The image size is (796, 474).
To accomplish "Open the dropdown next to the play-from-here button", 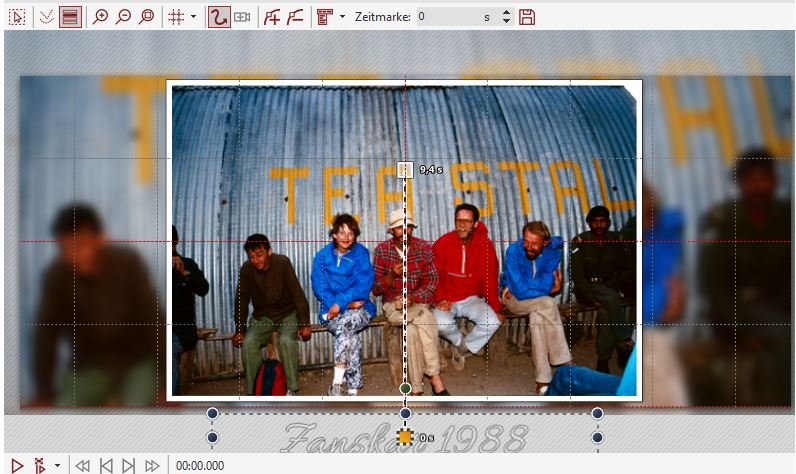I will click(57, 465).
